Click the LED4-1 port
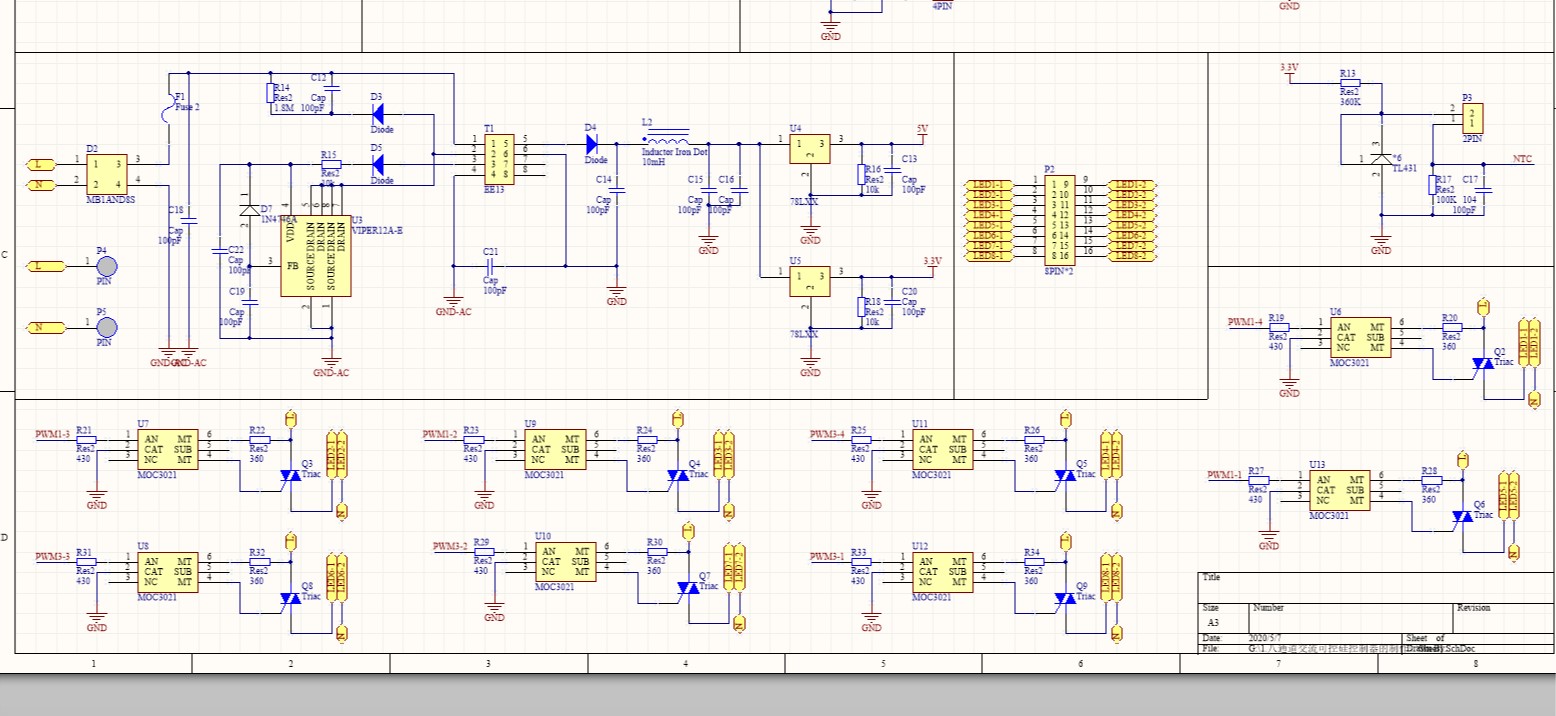This screenshot has height=716, width=1556. pos(988,215)
